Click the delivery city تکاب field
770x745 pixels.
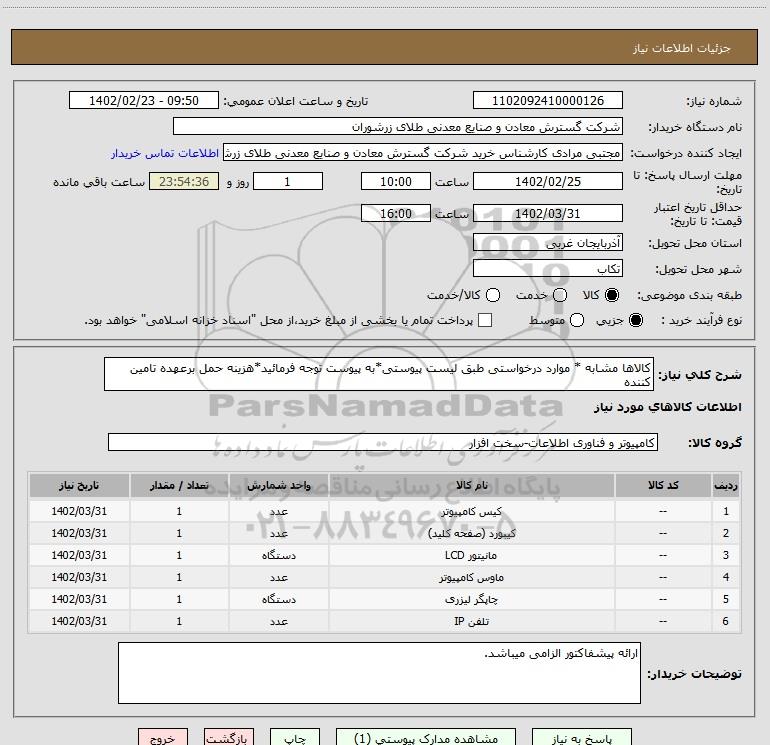click(x=548, y=268)
